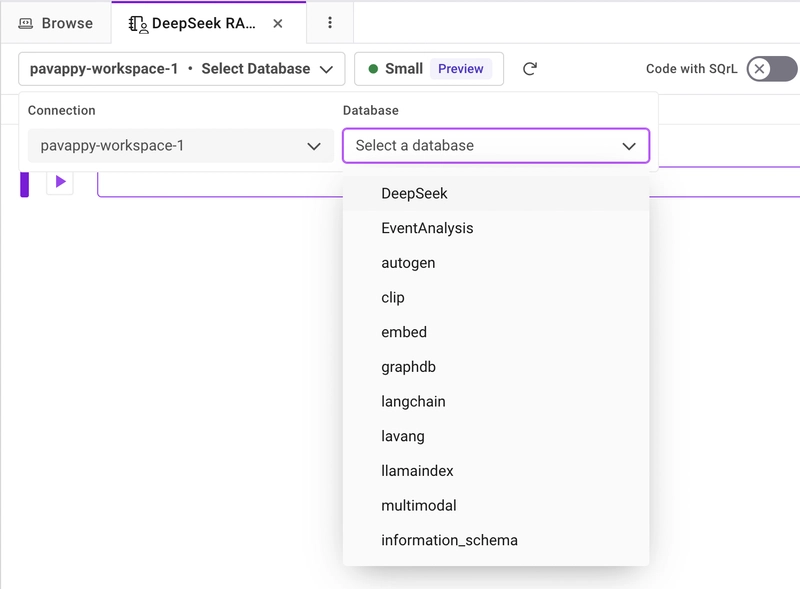
Task: Select the lavang database option
Action: [496, 436]
